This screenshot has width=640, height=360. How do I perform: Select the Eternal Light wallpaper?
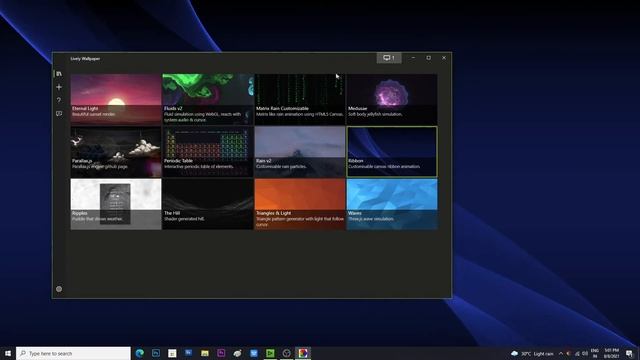[x=116, y=99]
